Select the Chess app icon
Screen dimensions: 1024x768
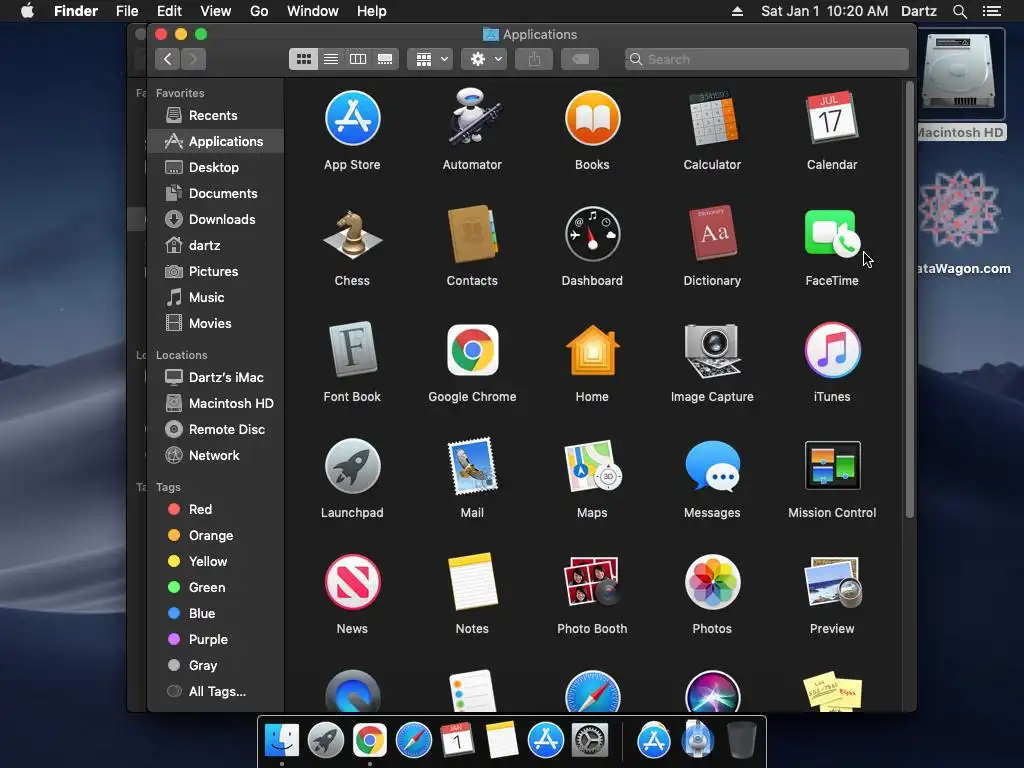click(x=353, y=234)
